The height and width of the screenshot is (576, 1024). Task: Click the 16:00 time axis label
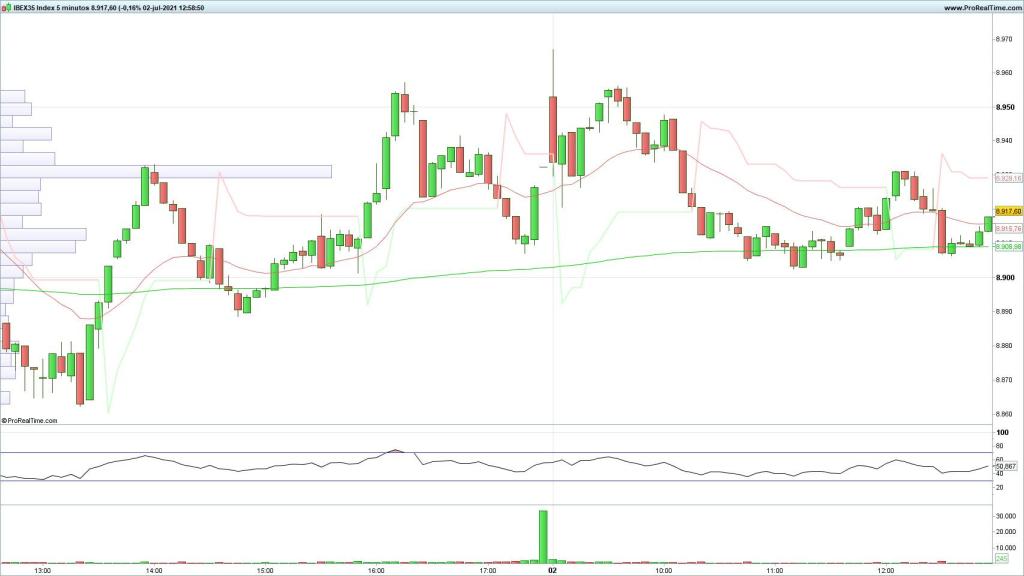[376, 571]
